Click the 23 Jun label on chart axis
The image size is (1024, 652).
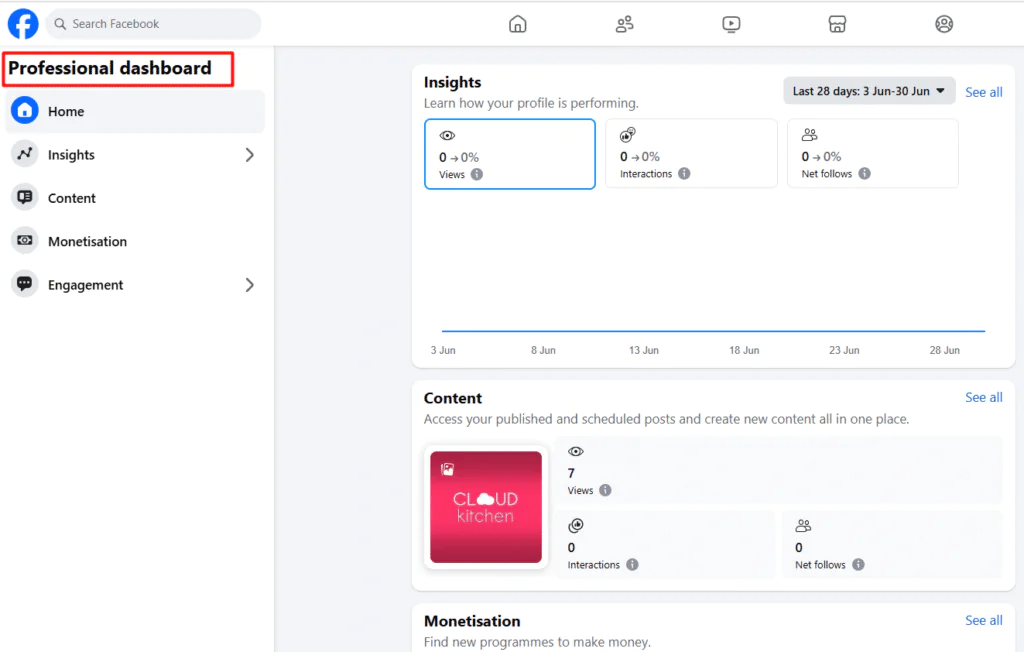tap(844, 350)
